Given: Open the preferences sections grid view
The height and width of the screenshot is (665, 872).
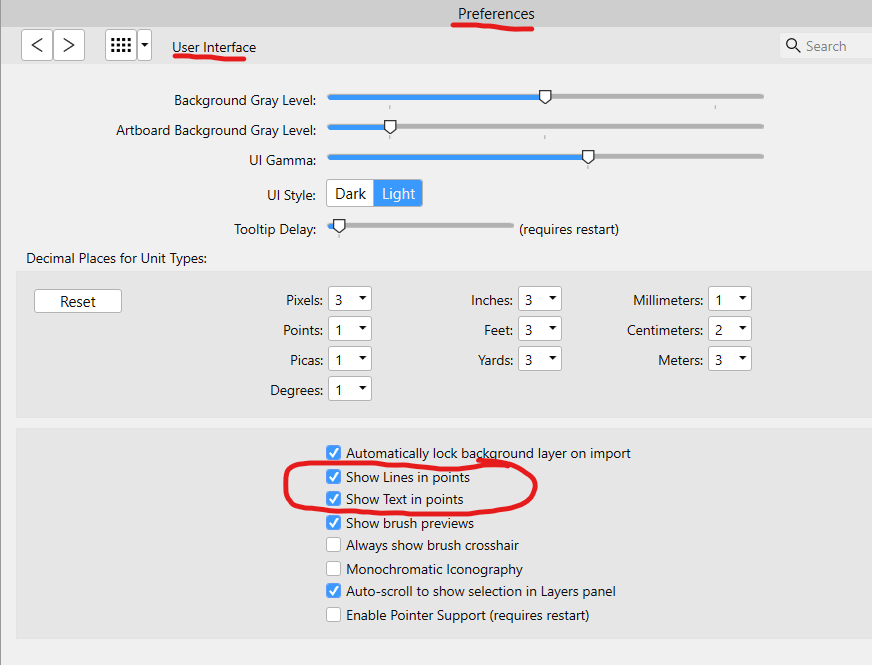Looking at the screenshot, I should [120, 45].
